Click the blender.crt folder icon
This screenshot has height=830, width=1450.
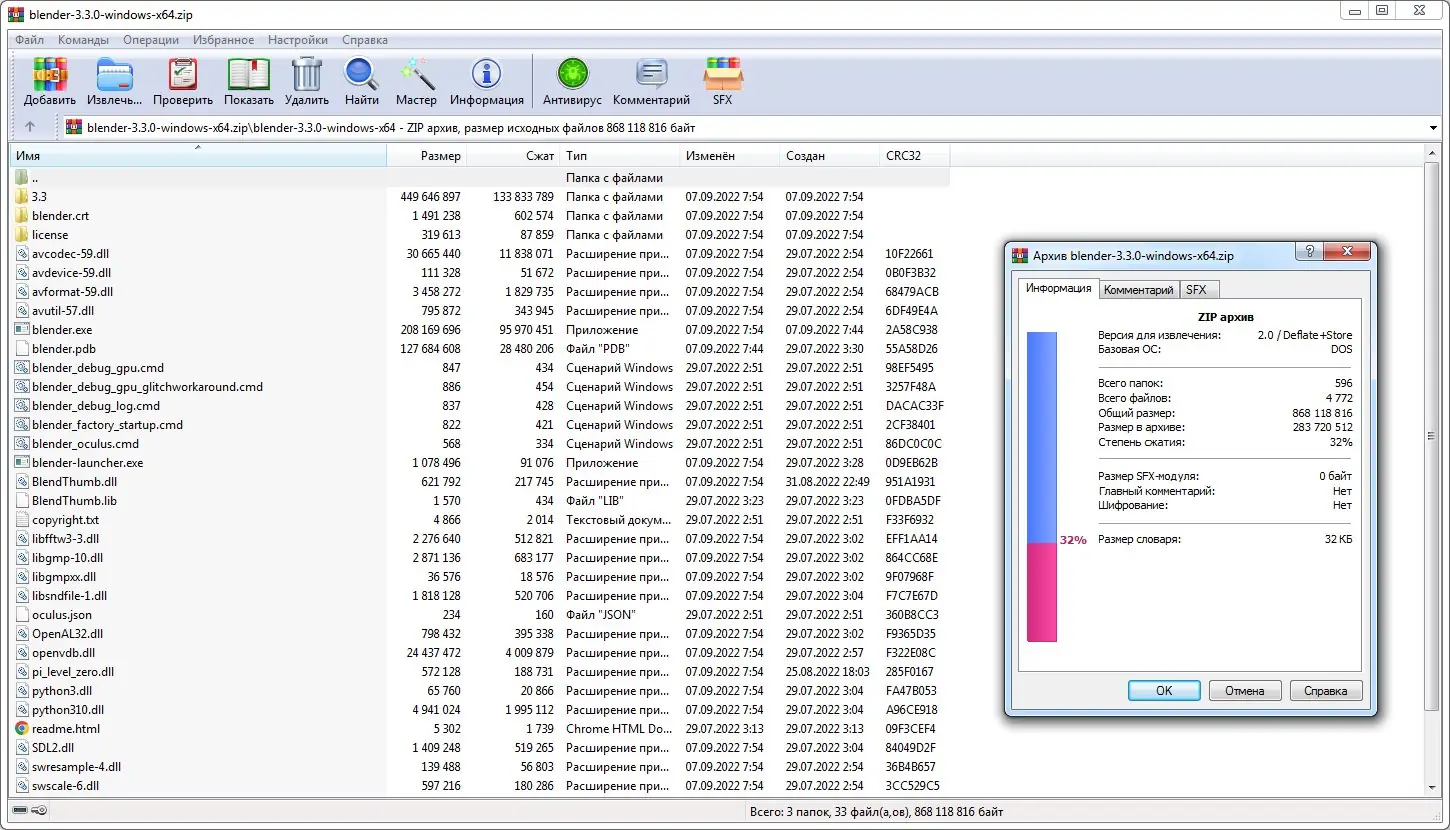tap(22, 216)
